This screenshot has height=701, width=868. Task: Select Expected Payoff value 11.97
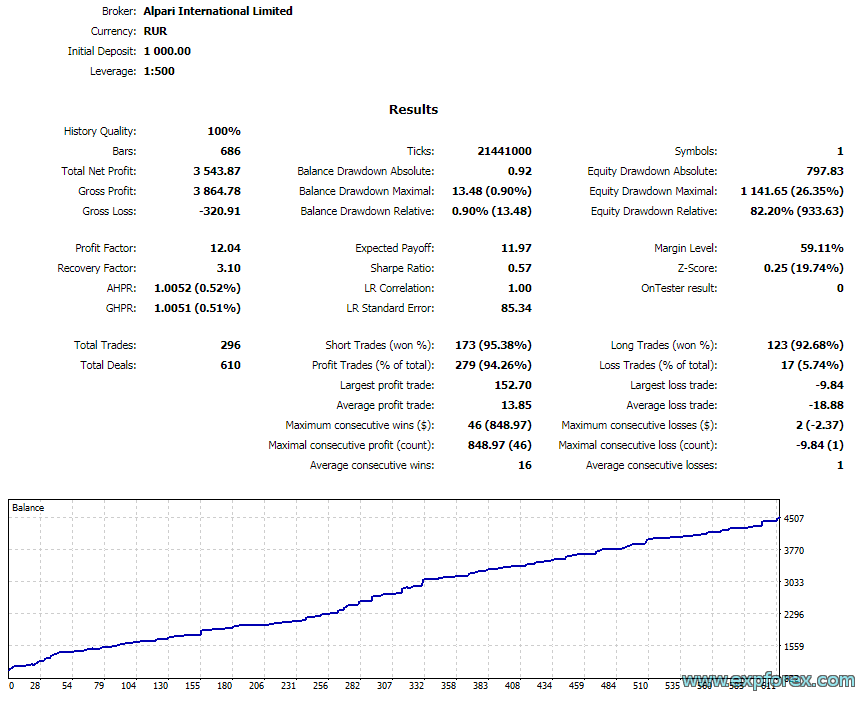click(516, 248)
